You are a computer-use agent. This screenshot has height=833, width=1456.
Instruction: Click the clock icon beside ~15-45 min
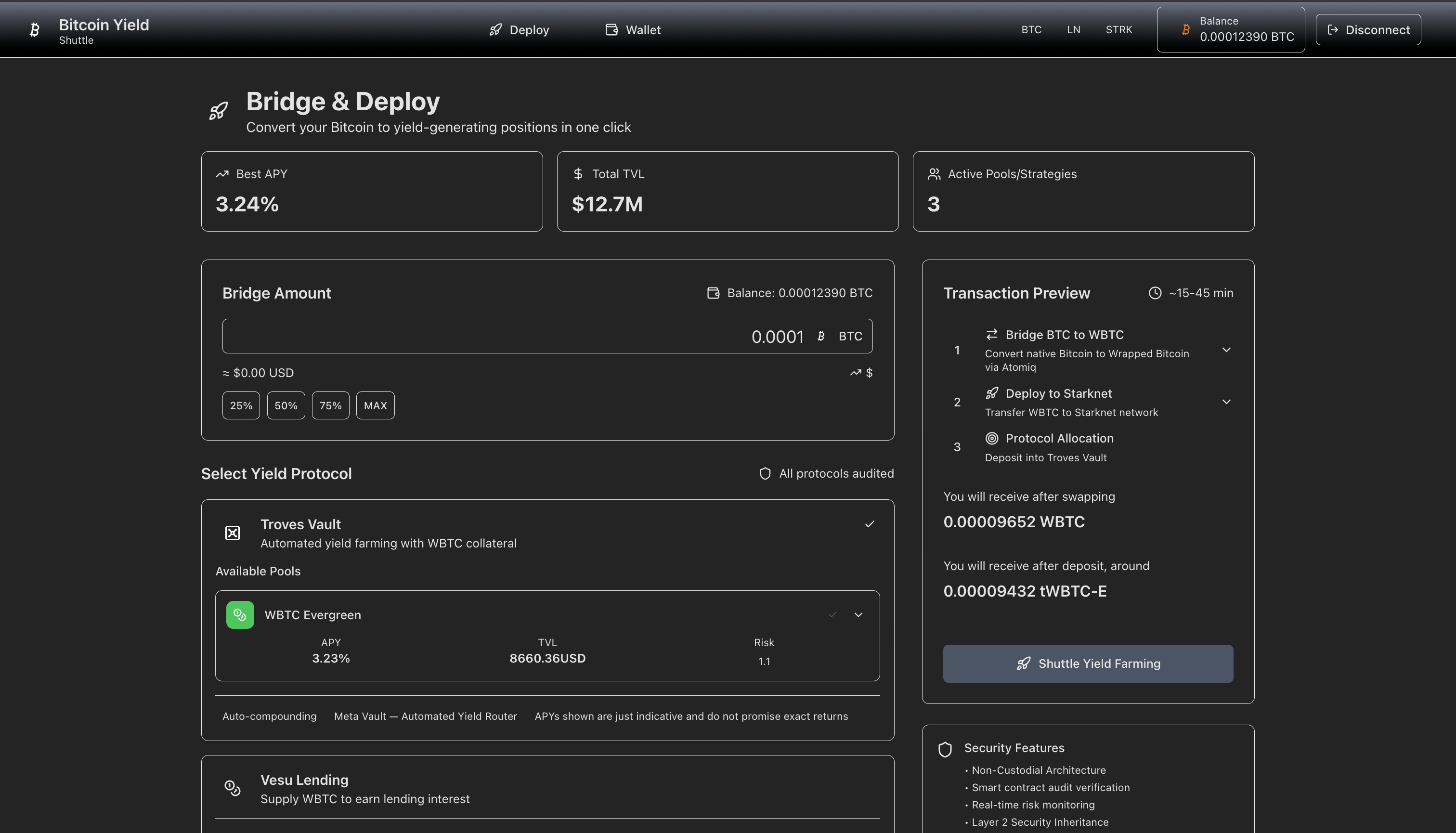coord(1155,293)
